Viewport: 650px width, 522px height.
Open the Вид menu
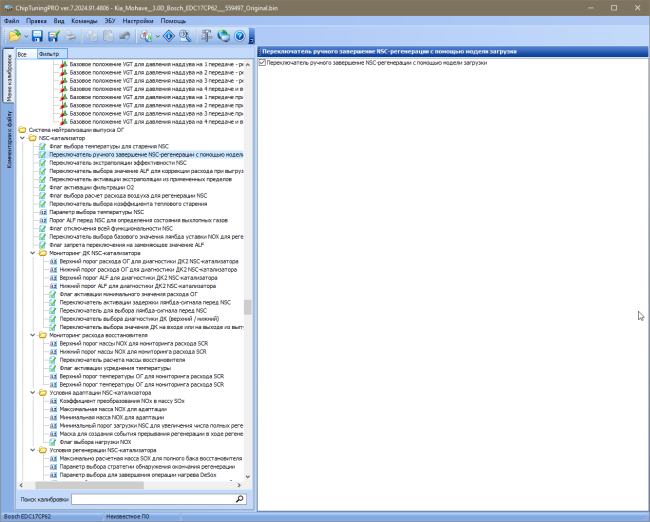(59, 21)
